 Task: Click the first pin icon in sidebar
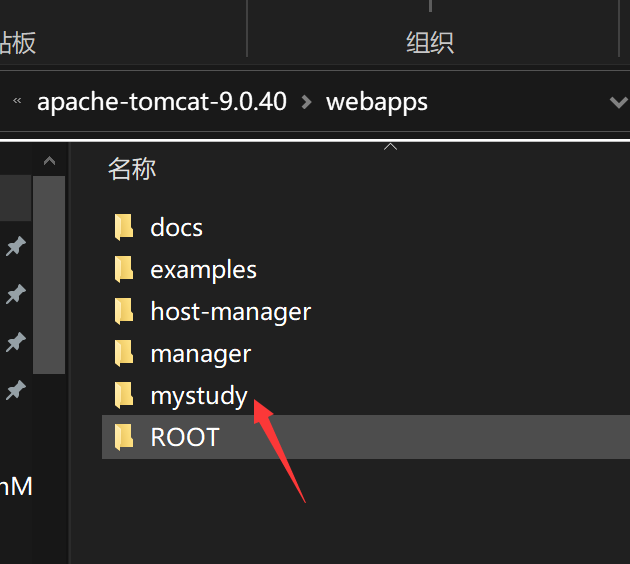(16, 246)
